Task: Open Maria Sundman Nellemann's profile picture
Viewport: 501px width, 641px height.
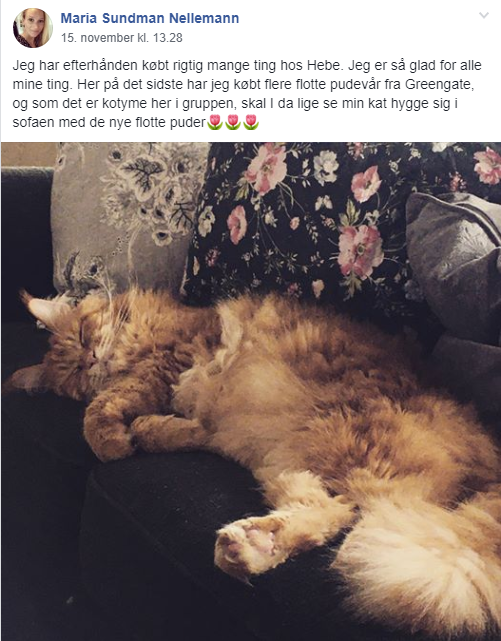Action: coord(33,28)
